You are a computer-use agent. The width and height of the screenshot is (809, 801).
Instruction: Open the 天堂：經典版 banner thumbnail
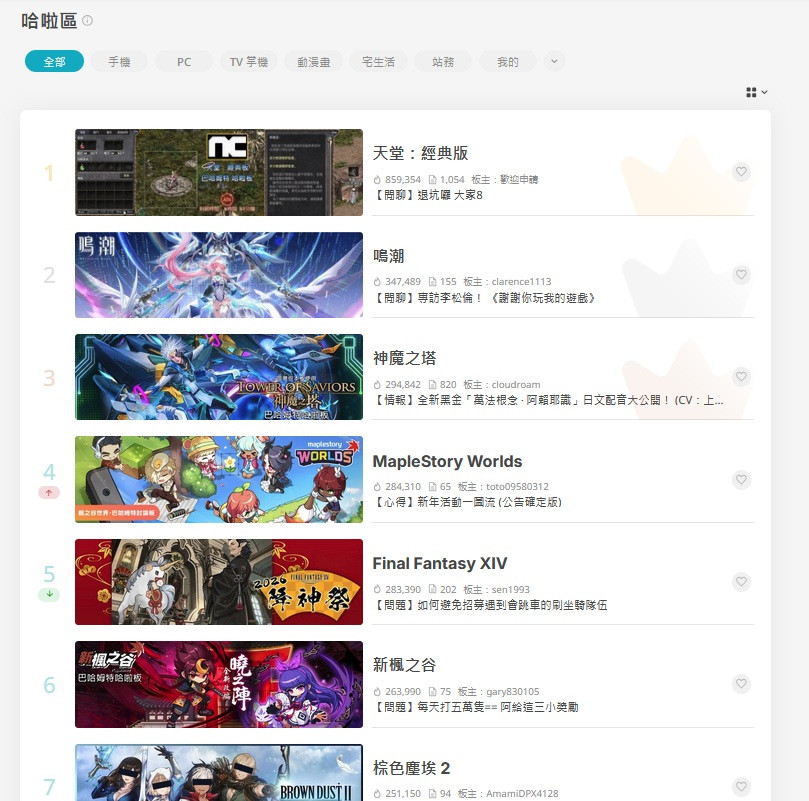click(x=219, y=172)
